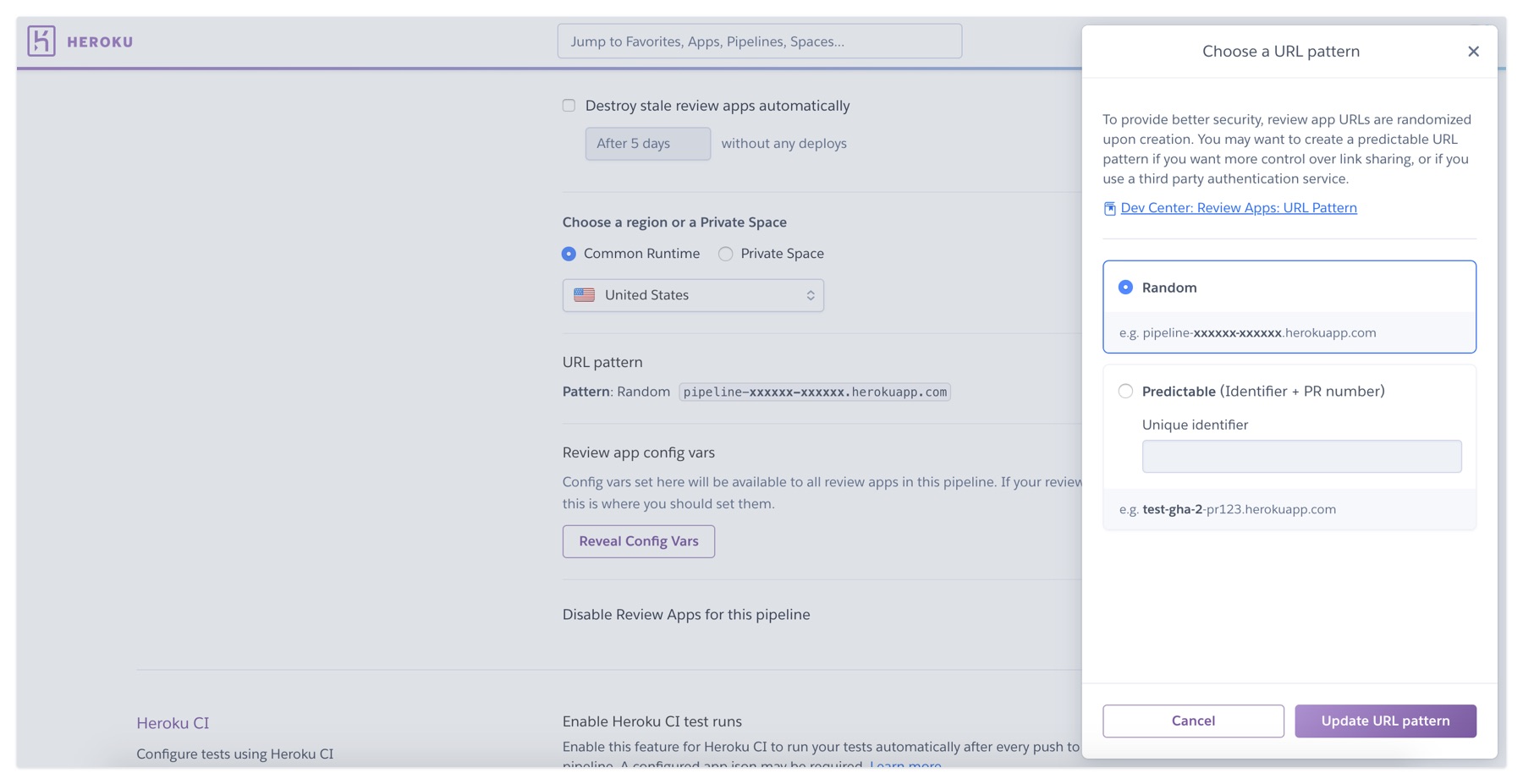Select the Common Runtime radio button
The width and height of the screenshot is (1523, 784).
coord(569,254)
